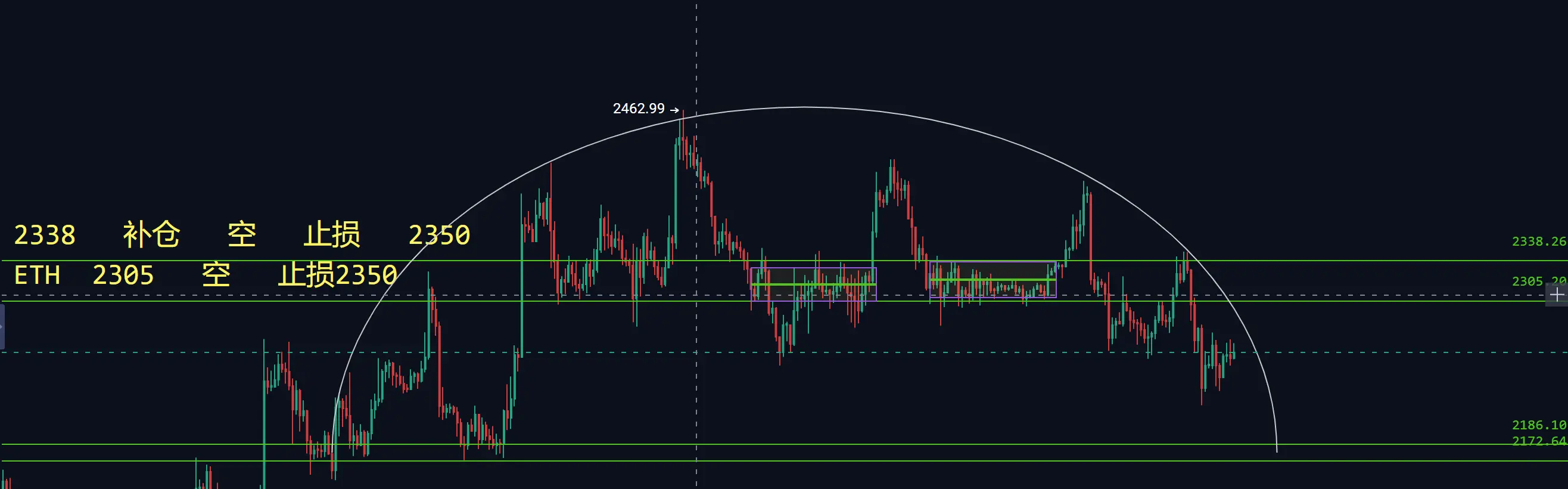Screen dimensions: 1568x489
Task: Select the yellow note starting with "2338 补仓"
Action: 242,234
